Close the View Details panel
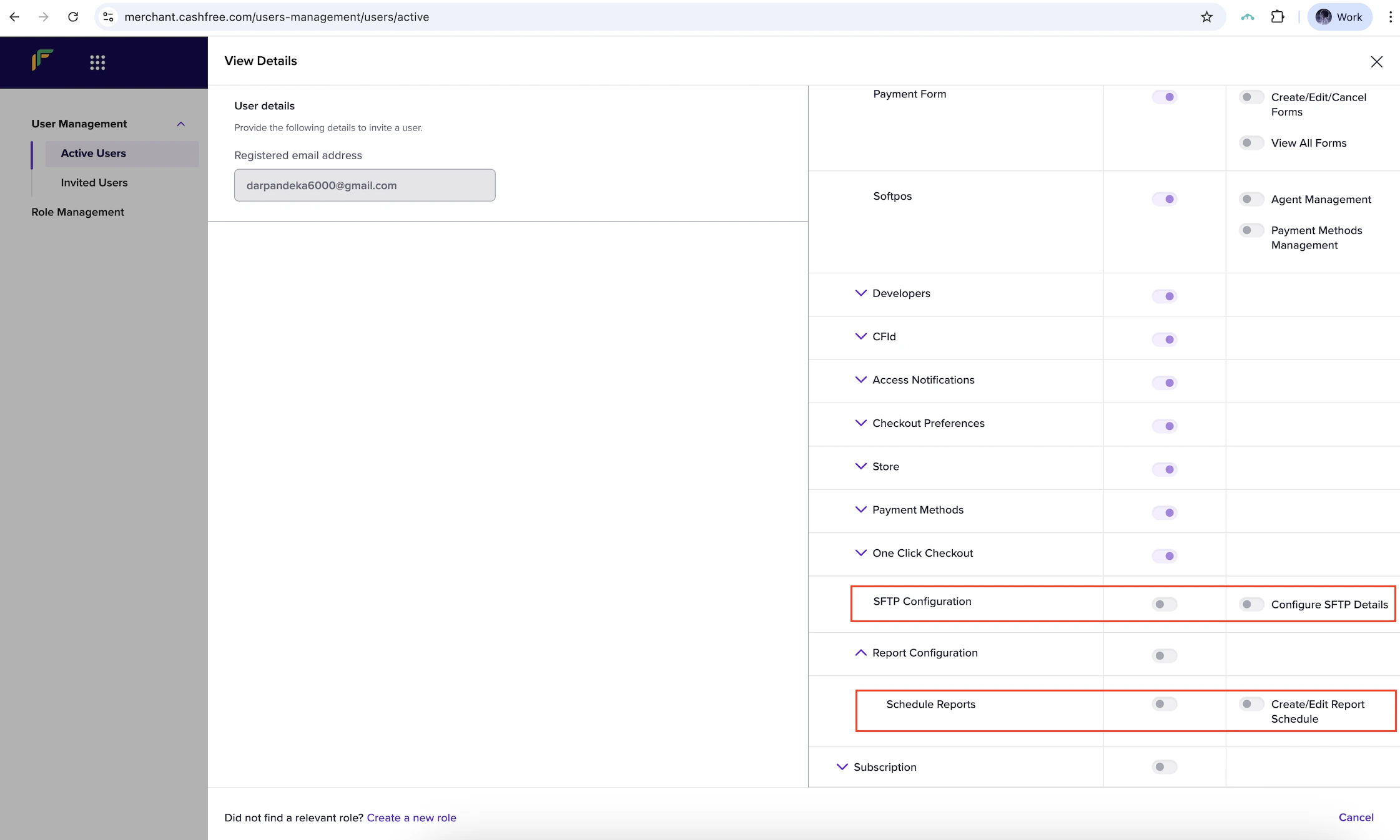1400x840 pixels. tap(1376, 62)
